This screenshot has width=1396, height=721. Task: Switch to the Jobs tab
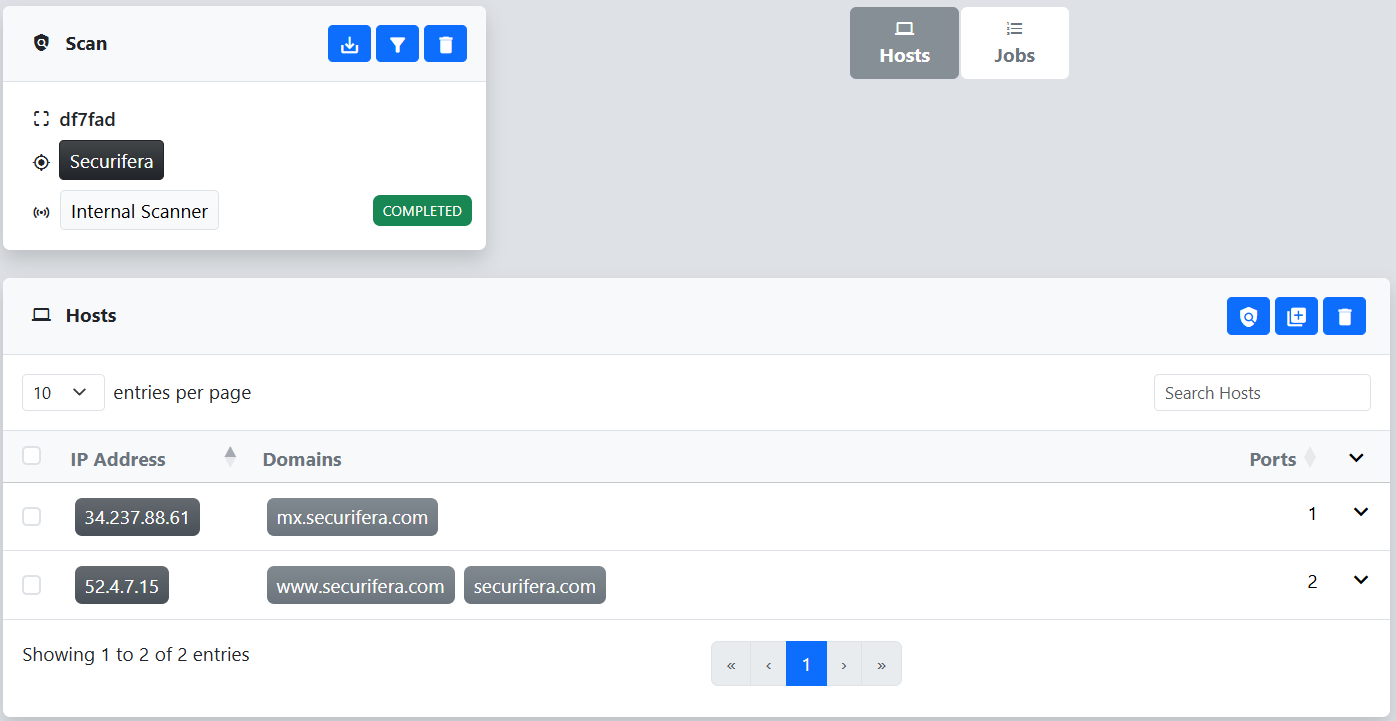(1014, 43)
